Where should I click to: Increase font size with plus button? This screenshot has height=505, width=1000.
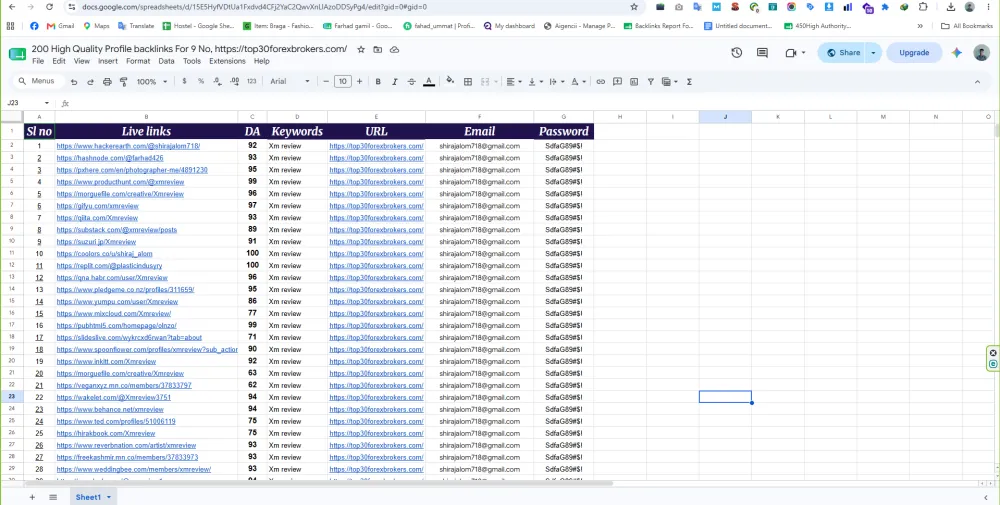[359, 82]
